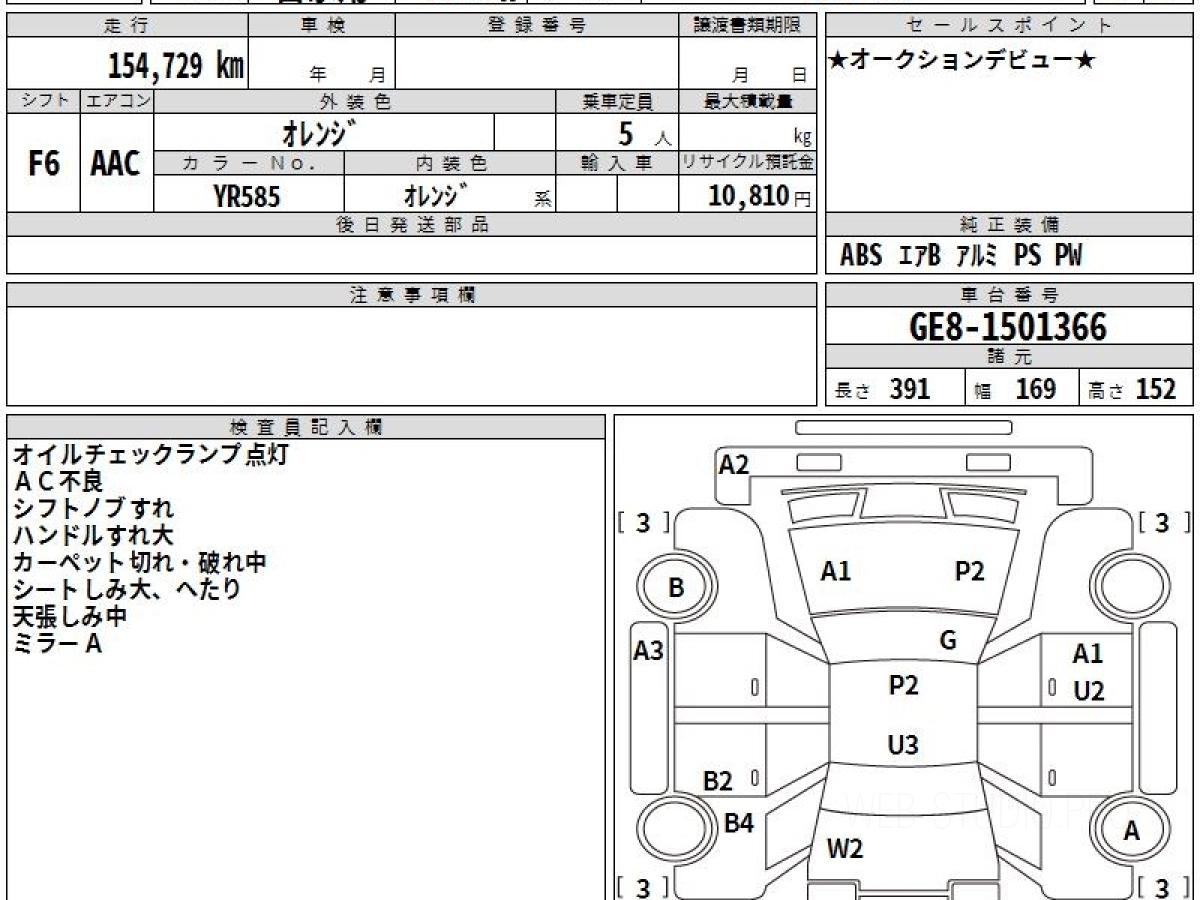Click アルミ in the equipment list
This screenshot has width=1200, height=900.
tap(977, 256)
